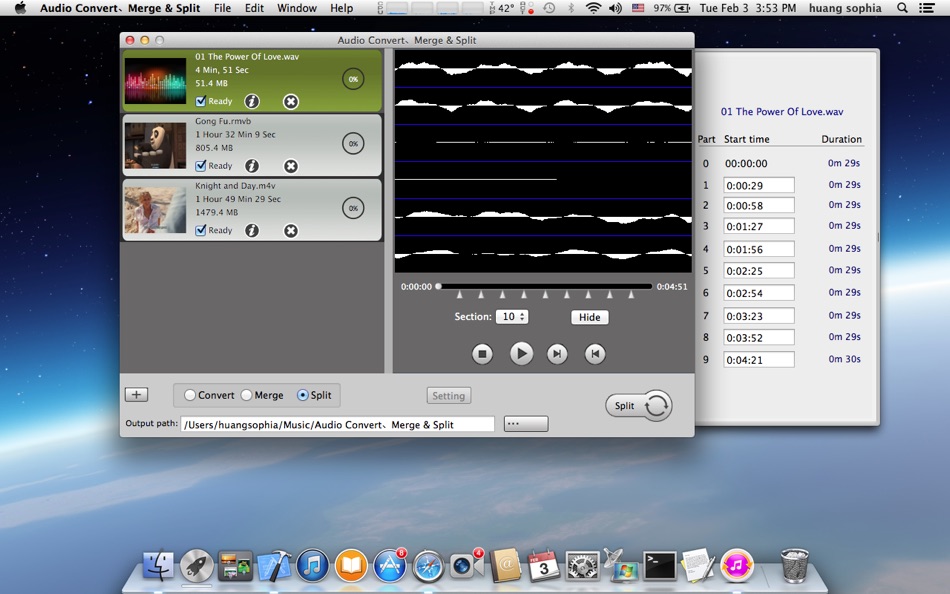Edit Part 4 start time 0:01:56

point(759,249)
